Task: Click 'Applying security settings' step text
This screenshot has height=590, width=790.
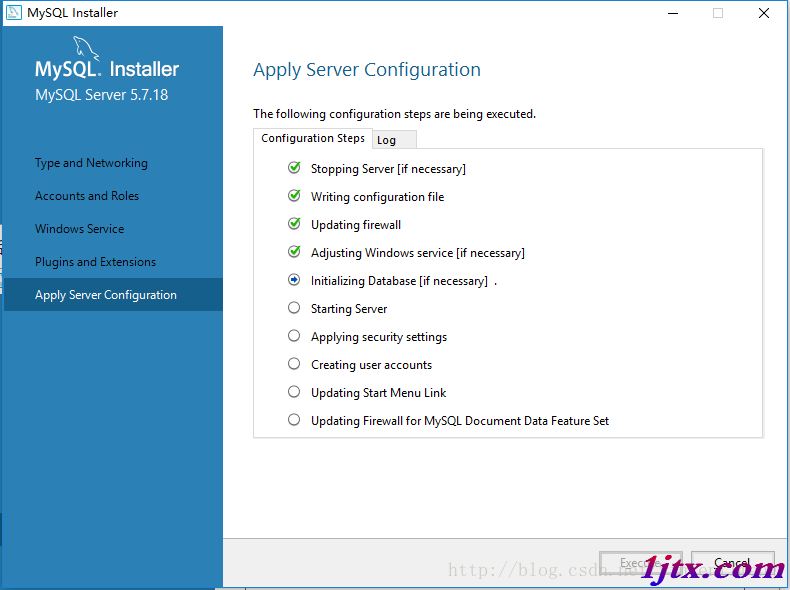Action: [379, 337]
